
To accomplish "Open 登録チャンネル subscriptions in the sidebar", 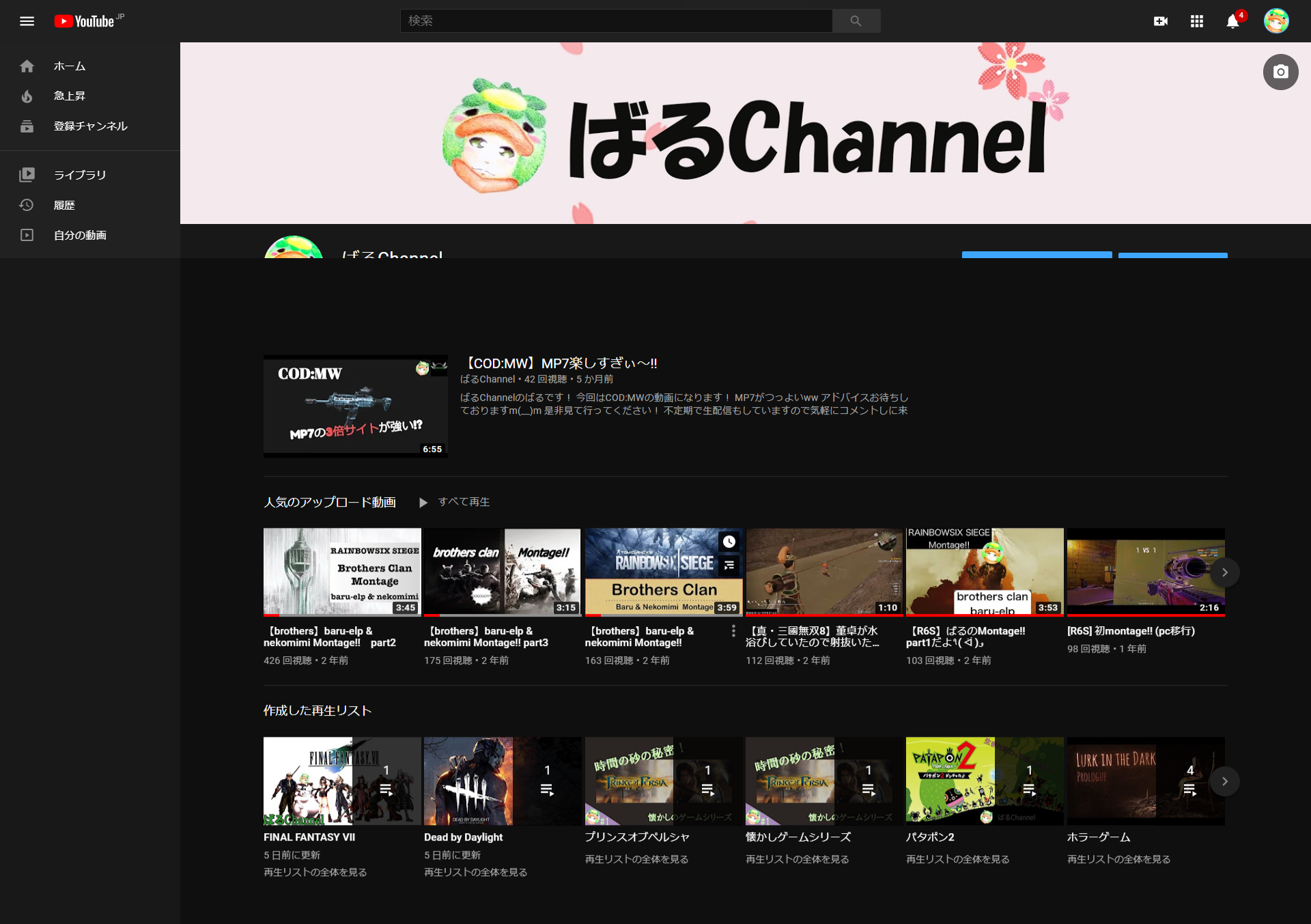I will tap(90, 126).
